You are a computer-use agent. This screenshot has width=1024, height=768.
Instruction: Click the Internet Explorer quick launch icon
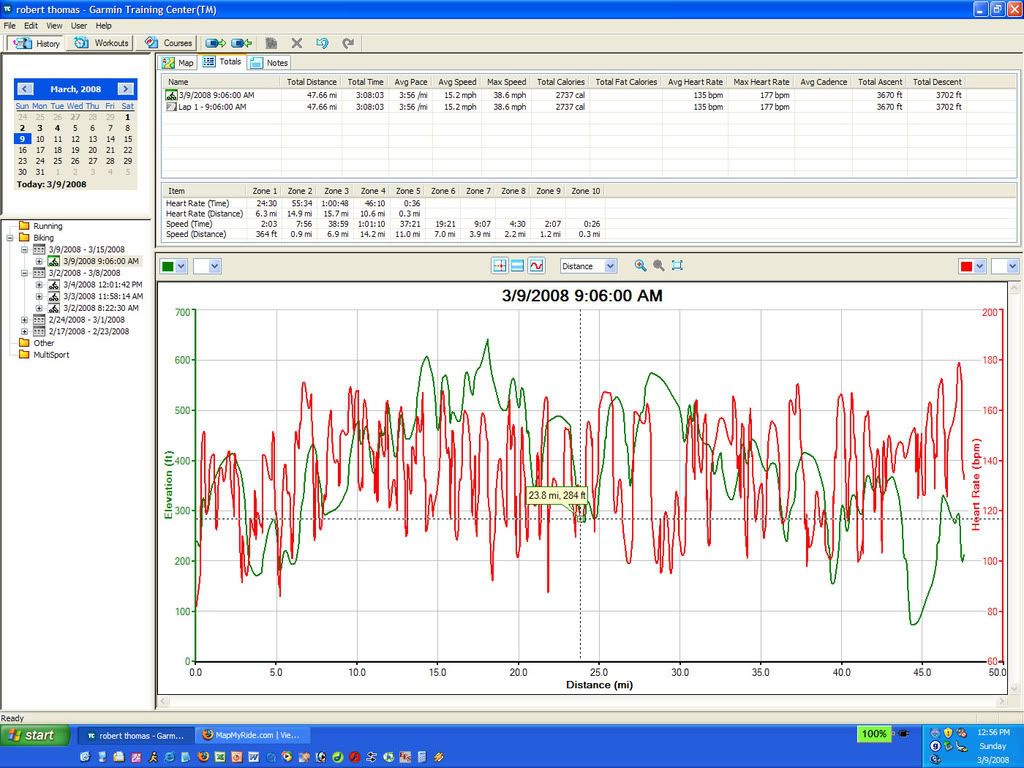[169, 758]
